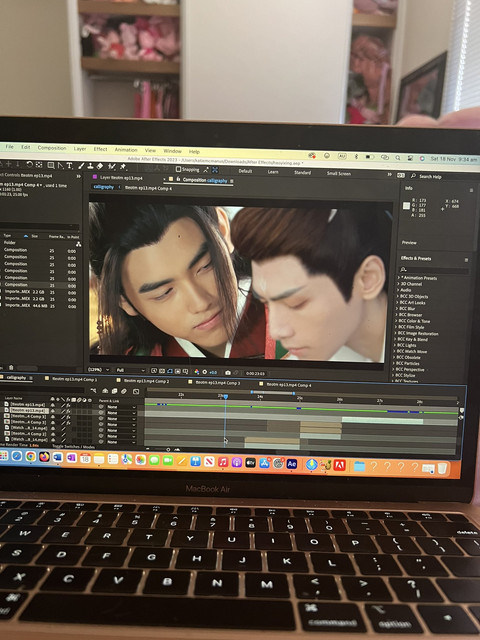The width and height of the screenshot is (480, 640).
Task: Expand the 3D Channel effects category
Action: click(399, 284)
